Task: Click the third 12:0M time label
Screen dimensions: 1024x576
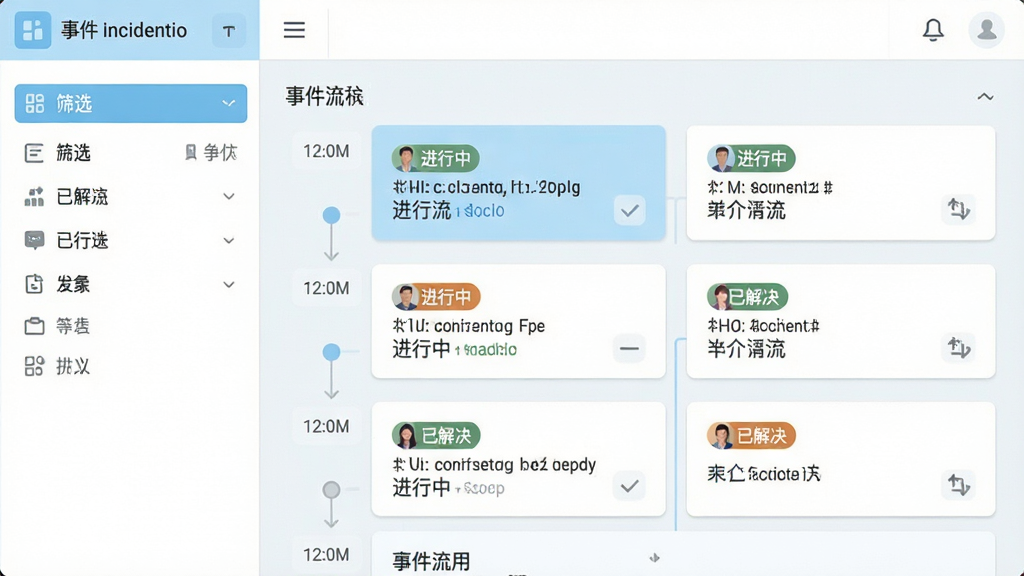Action: click(x=327, y=426)
